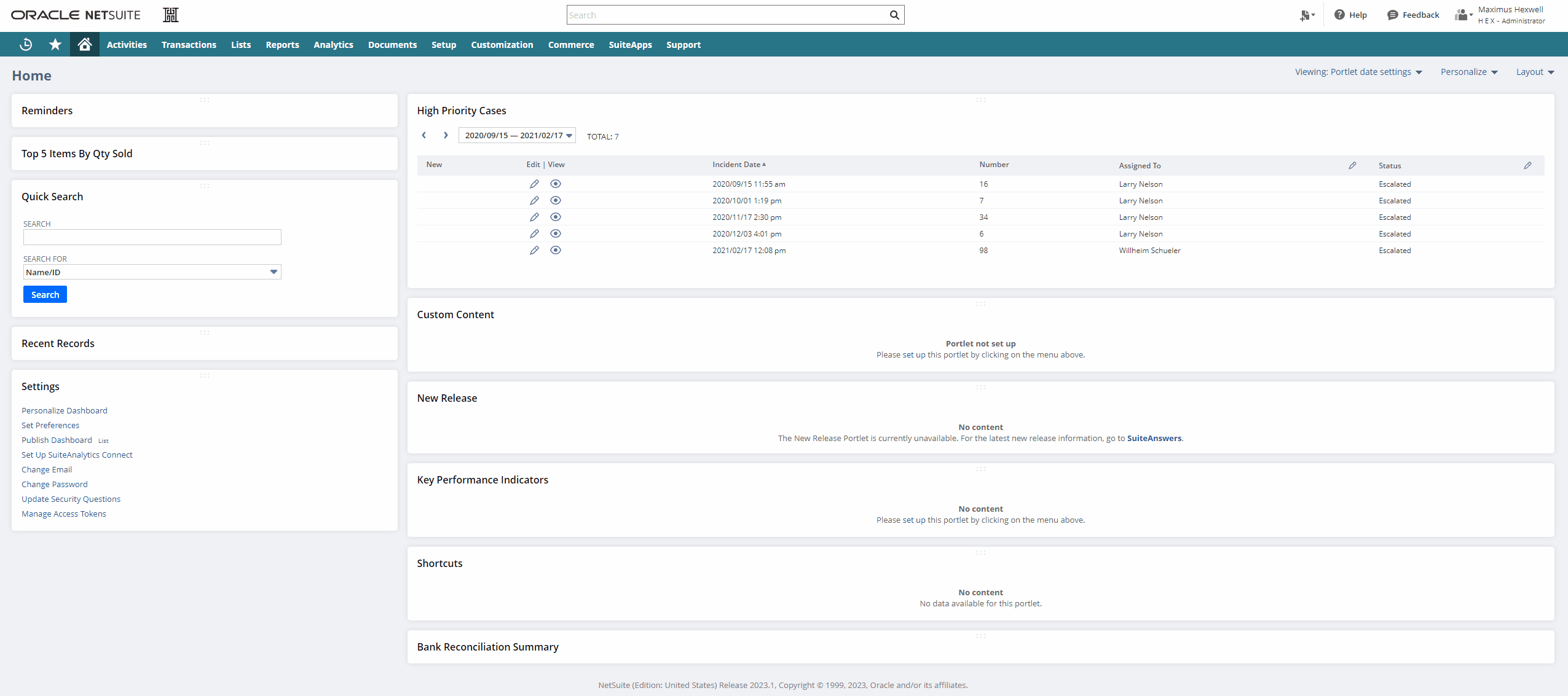Edit case number 34 with pencil icon

534,217
